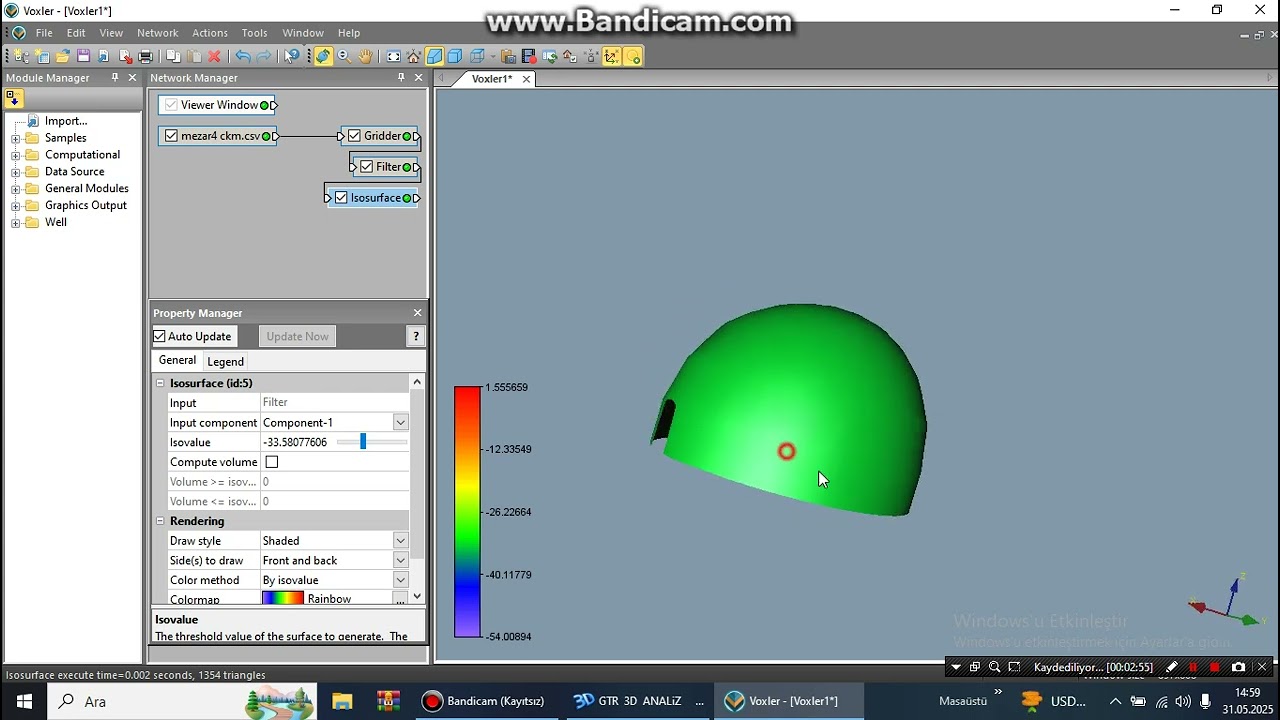Expand the Samples folder

[x=16, y=139]
